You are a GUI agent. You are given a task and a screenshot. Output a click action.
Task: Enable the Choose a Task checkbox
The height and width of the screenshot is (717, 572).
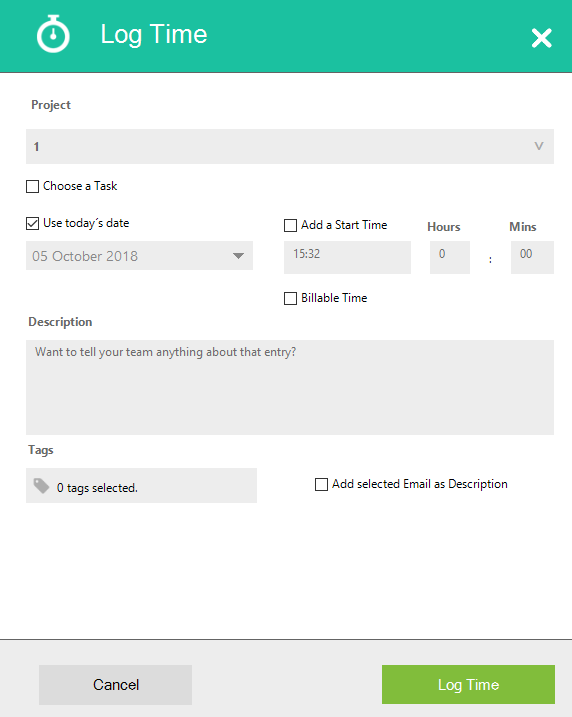coord(32,187)
